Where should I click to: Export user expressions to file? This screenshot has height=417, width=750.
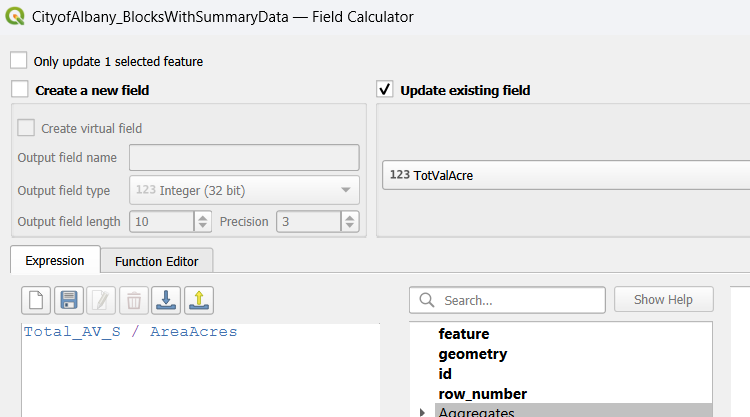click(x=199, y=300)
